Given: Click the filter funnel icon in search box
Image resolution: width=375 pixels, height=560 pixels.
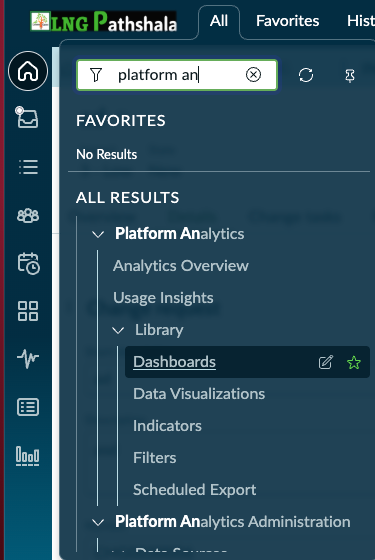Looking at the screenshot, I should pyautogui.click(x=96, y=75).
